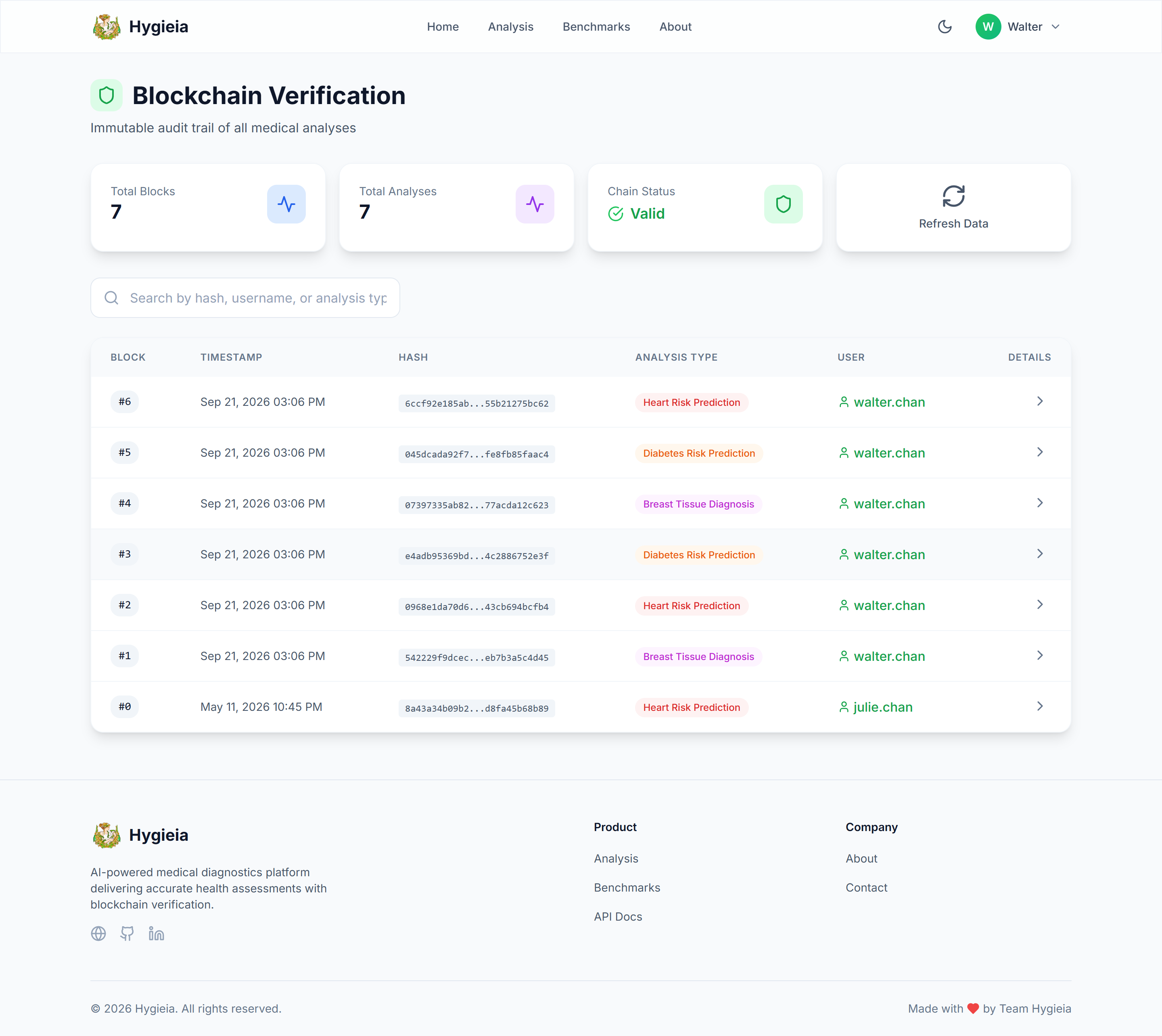Screen dimensions: 1162x1036
Task: Open the Analysis nav item
Action: (510, 27)
